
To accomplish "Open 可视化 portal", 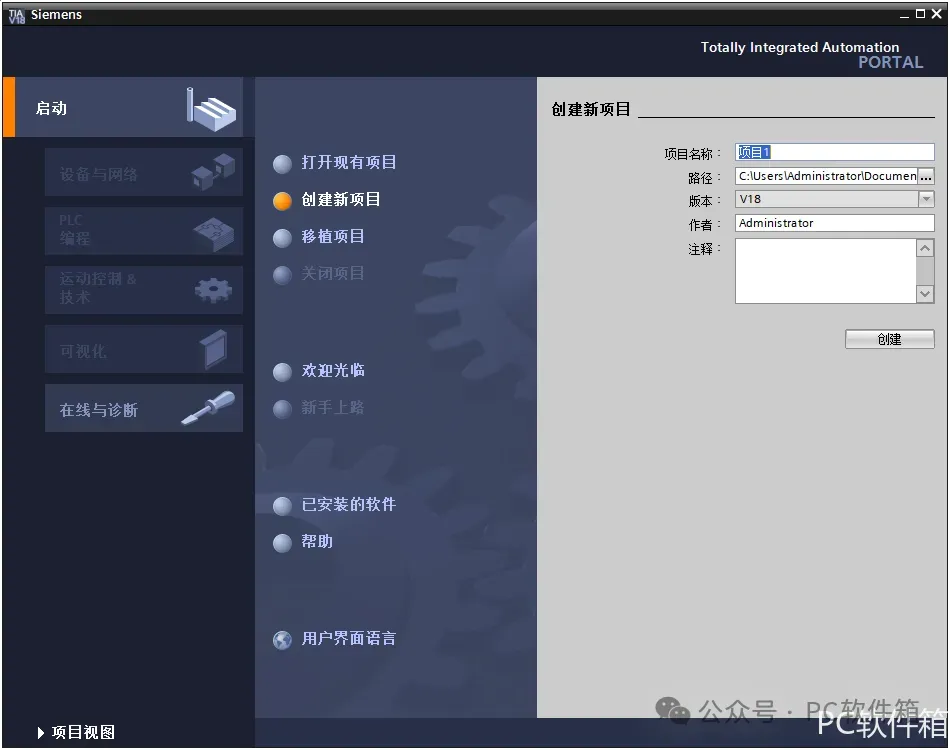I will [x=144, y=349].
